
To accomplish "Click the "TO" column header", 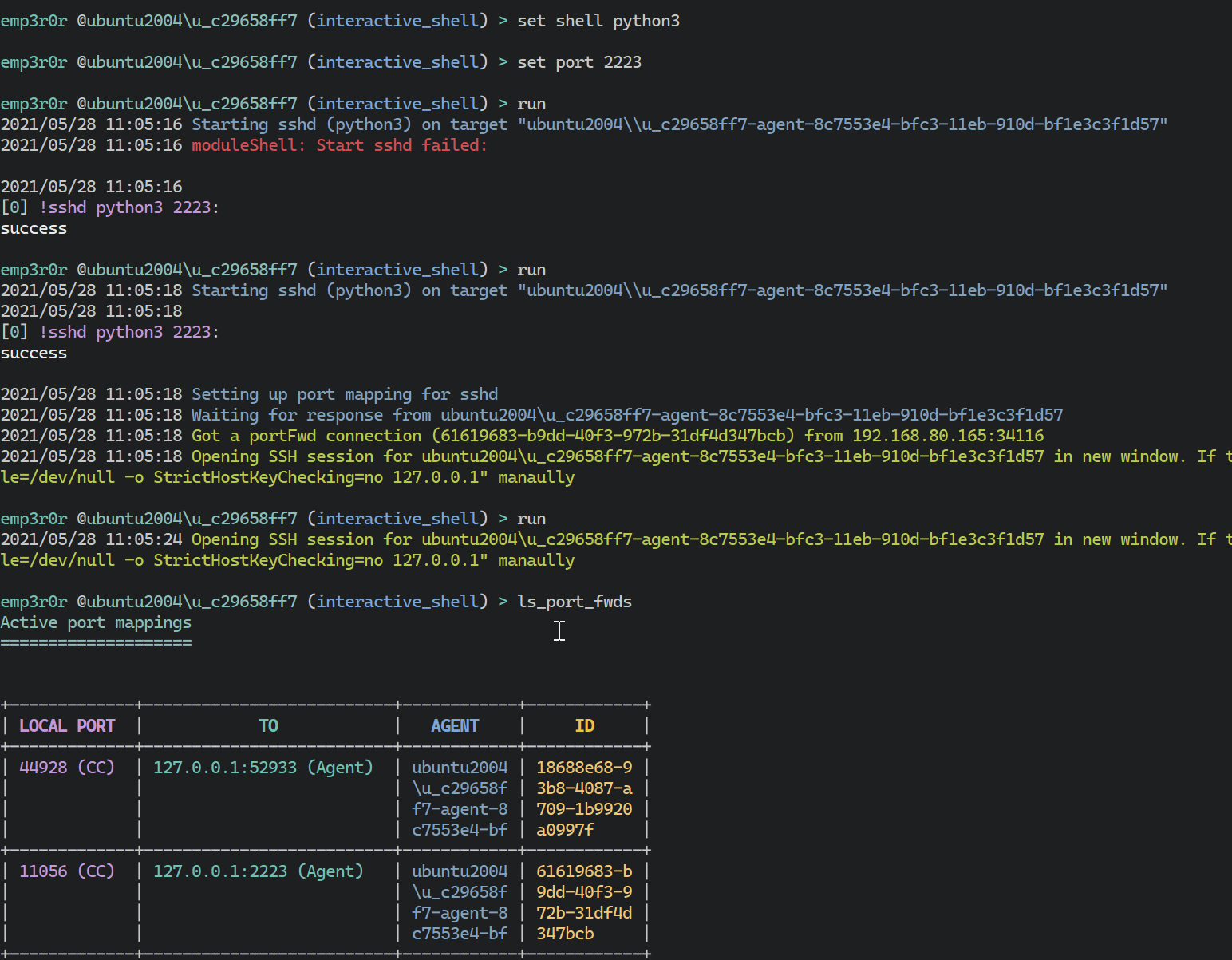I will pyautogui.click(x=268, y=726).
